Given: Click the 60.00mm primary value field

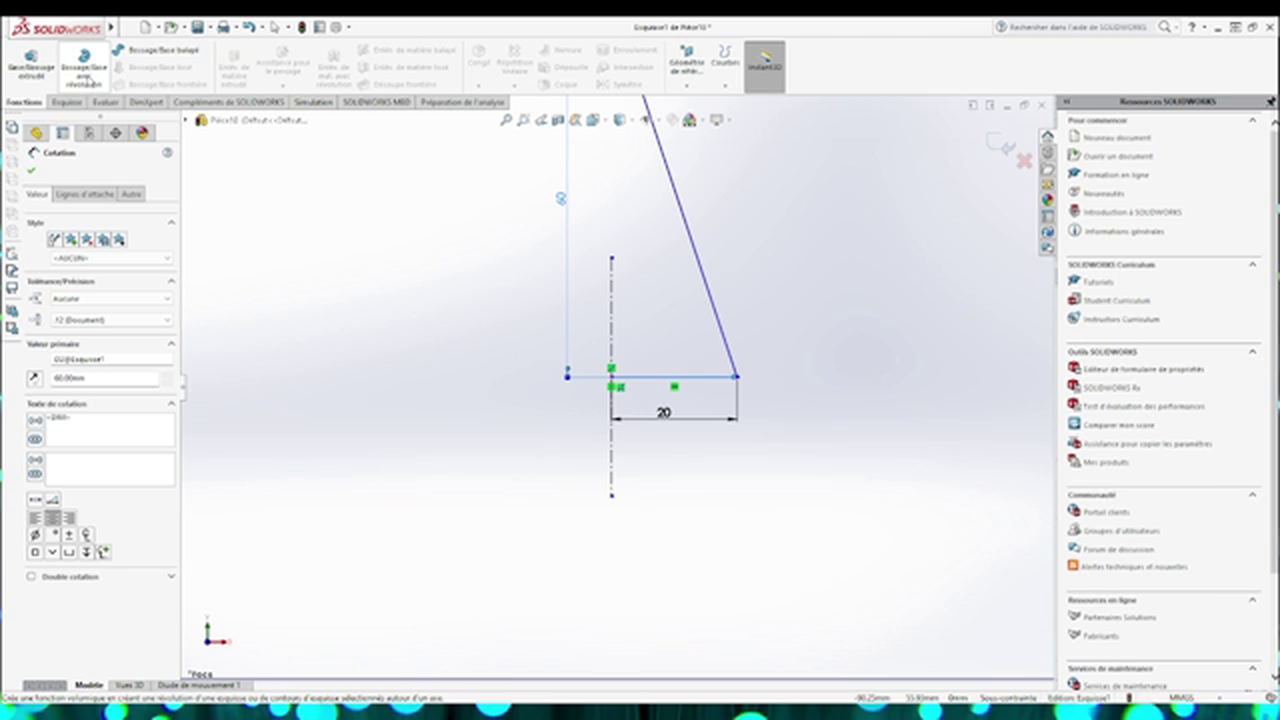Looking at the screenshot, I should 105,377.
